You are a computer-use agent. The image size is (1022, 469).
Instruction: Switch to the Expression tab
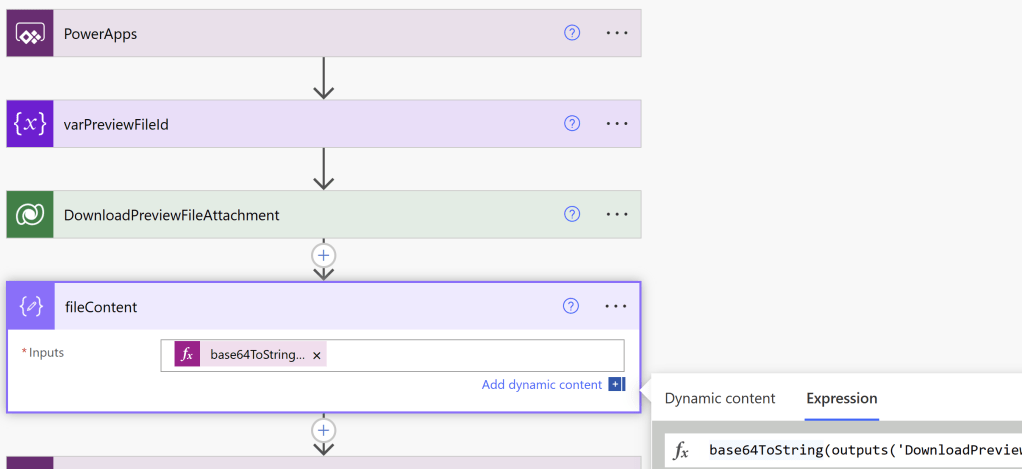pyautogui.click(x=842, y=398)
